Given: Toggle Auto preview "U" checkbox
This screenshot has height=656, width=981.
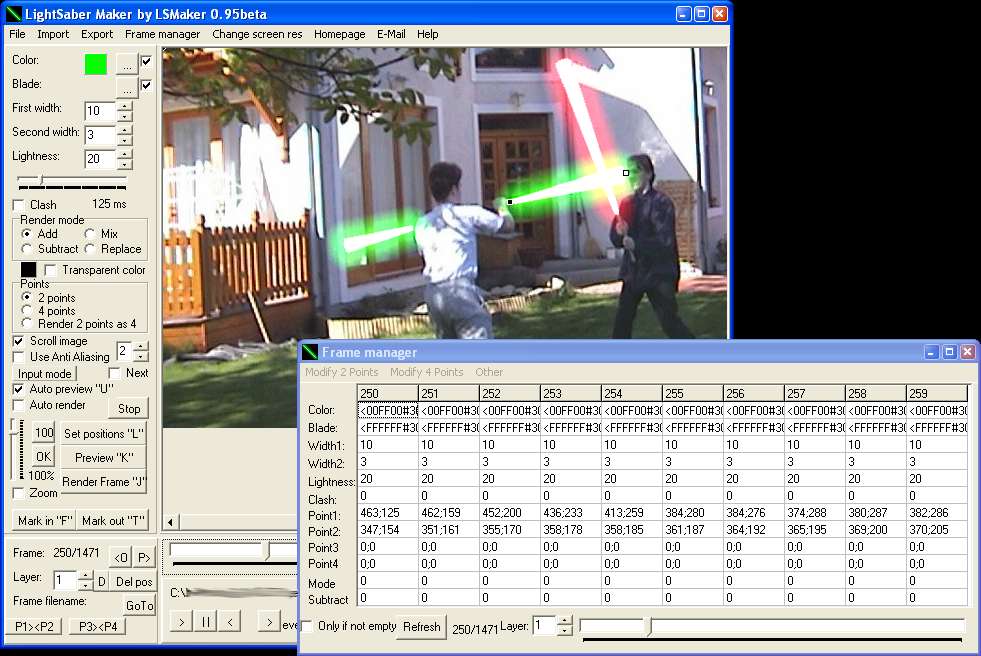Looking at the screenshot, I should pyautogui.click(x=19, y=388).
